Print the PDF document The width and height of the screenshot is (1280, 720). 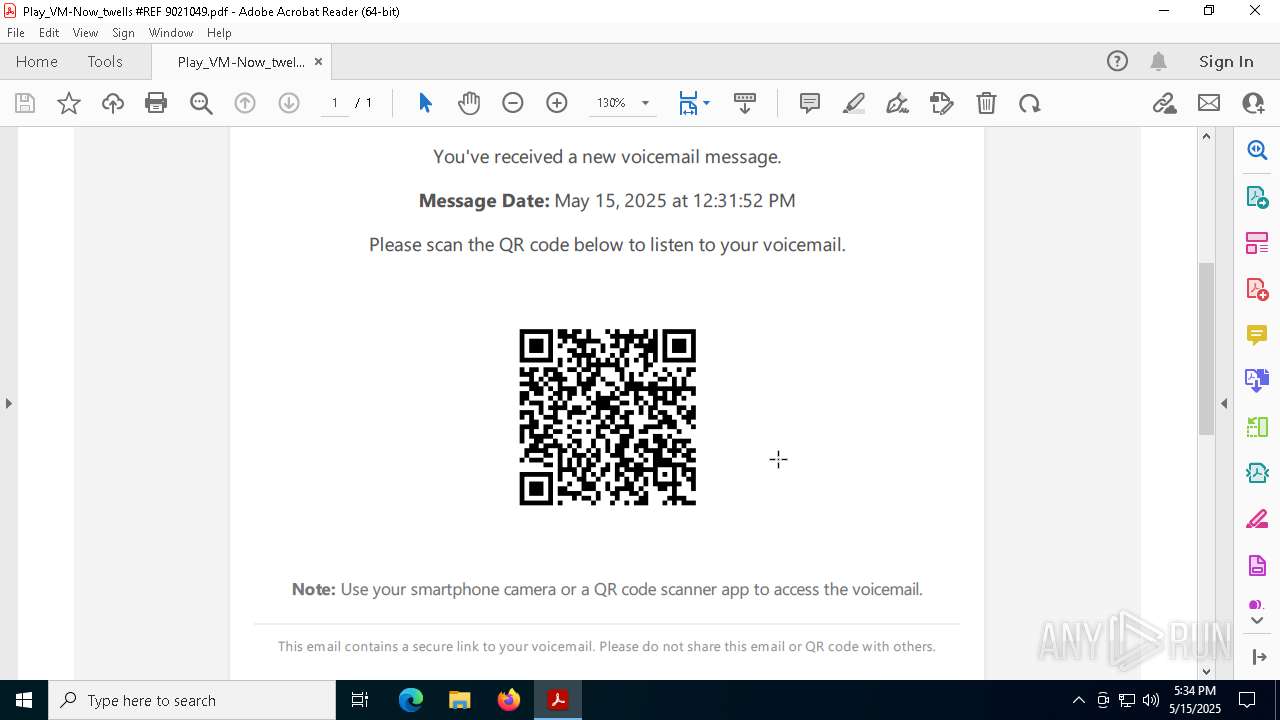[156, 103]
